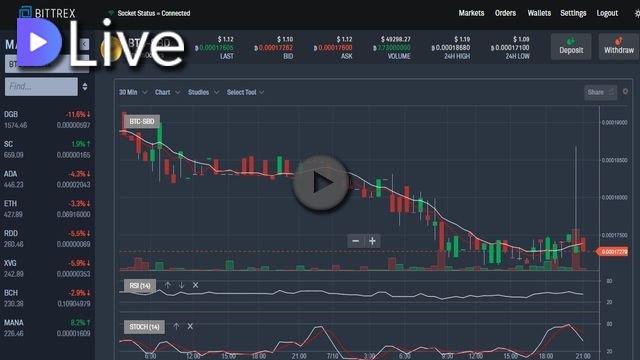Toggle market list sort arrows
Viewport: 640px width, 360px height.
tap(85, 87)
